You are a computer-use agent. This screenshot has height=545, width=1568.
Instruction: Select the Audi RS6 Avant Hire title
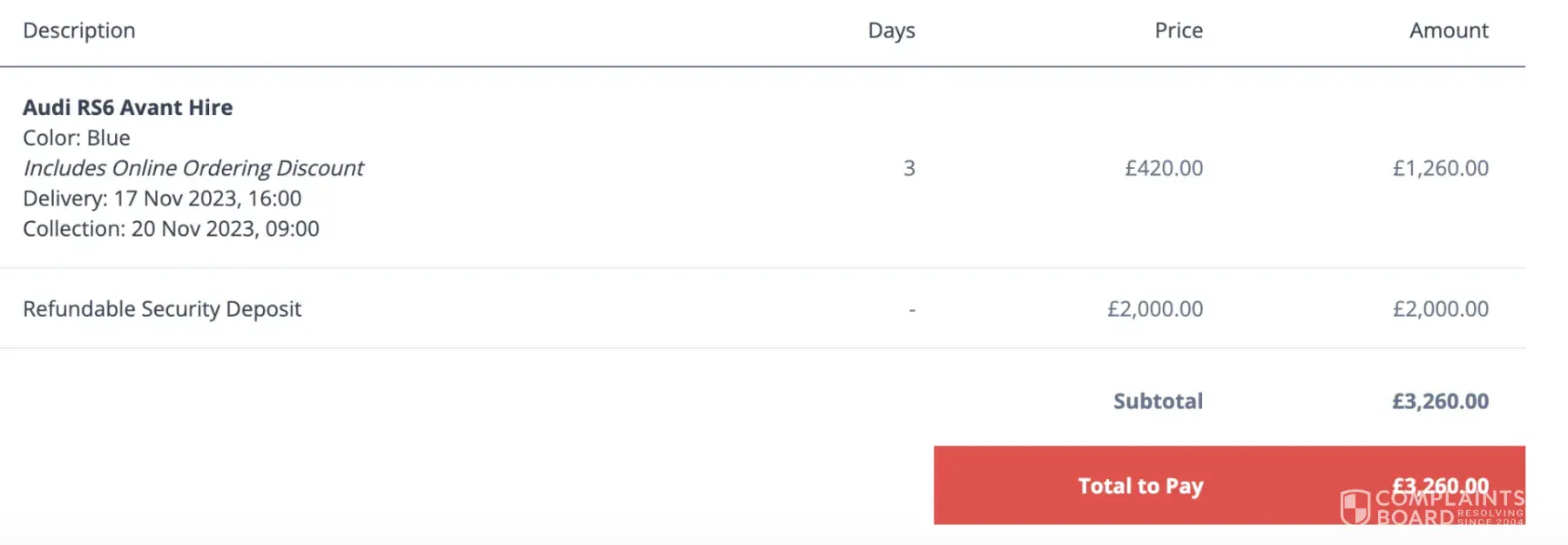pos(128,107)
